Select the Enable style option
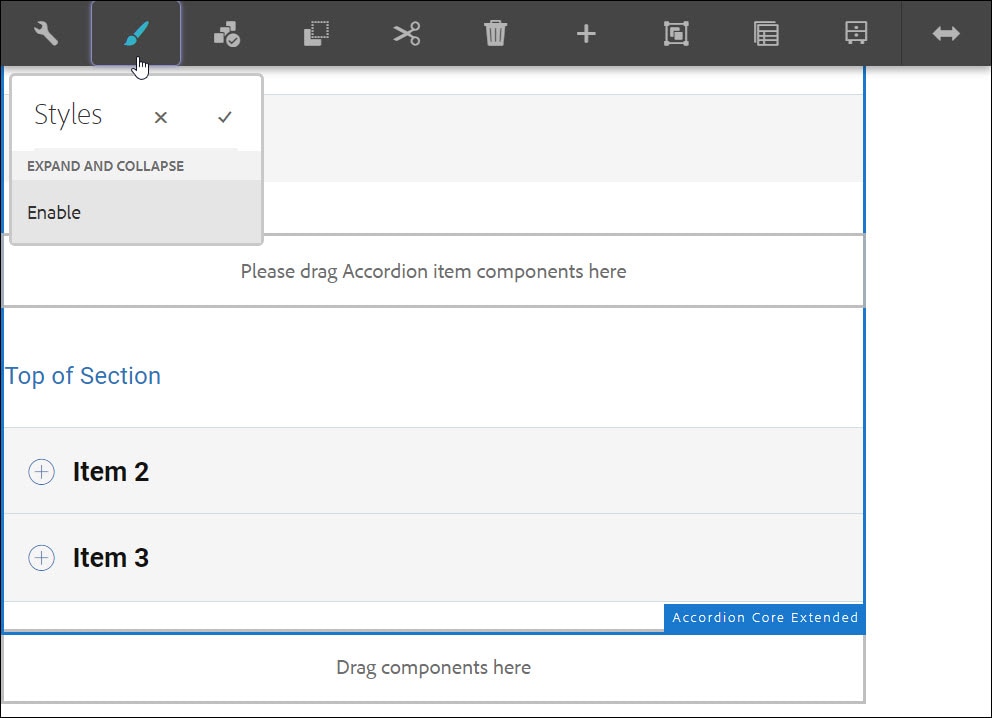 click(137, 212)
